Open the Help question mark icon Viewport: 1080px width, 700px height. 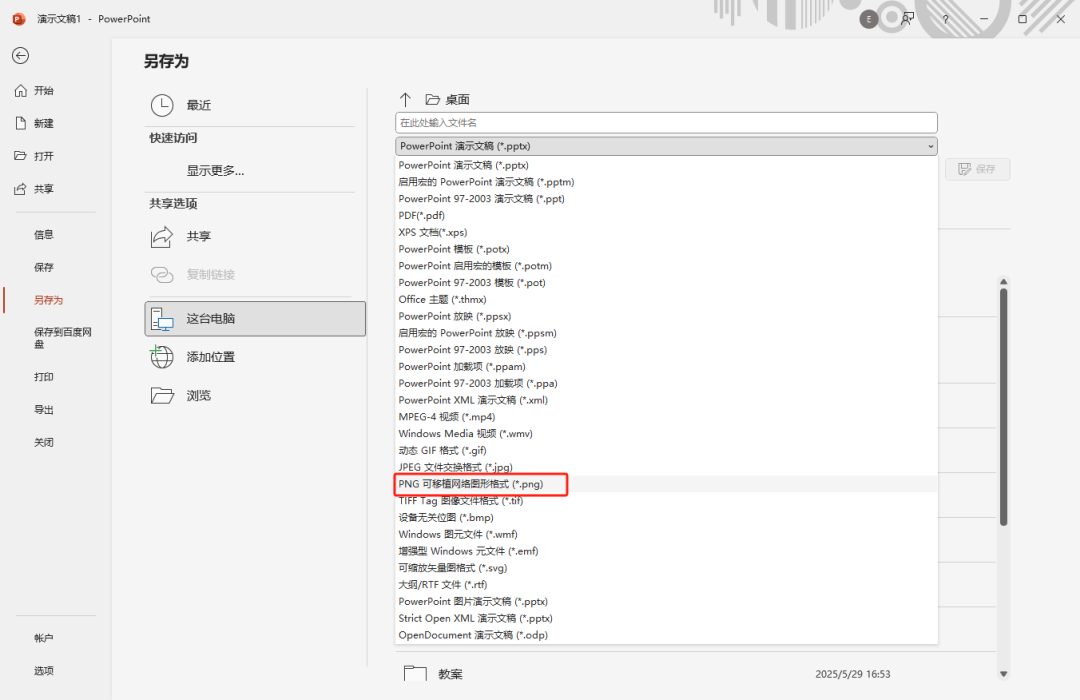click(x=946, y=19)
